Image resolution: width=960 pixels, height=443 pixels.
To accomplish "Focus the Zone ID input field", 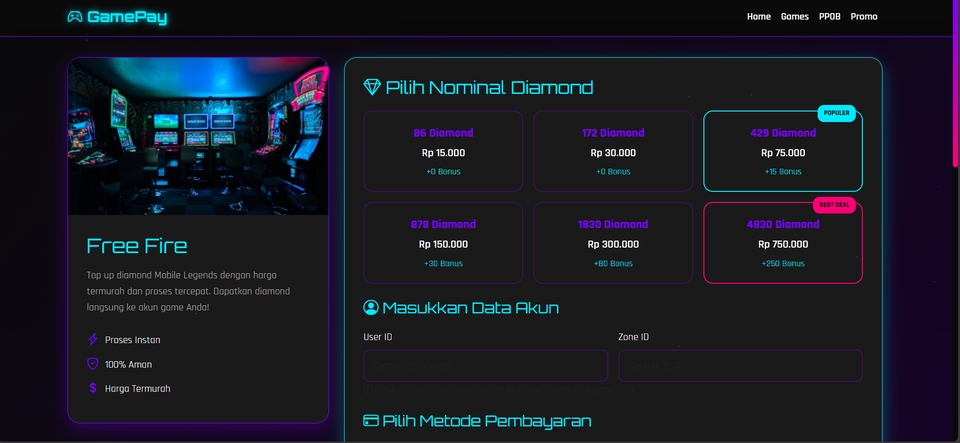I will pyautogui.click(x=740, y=366).
